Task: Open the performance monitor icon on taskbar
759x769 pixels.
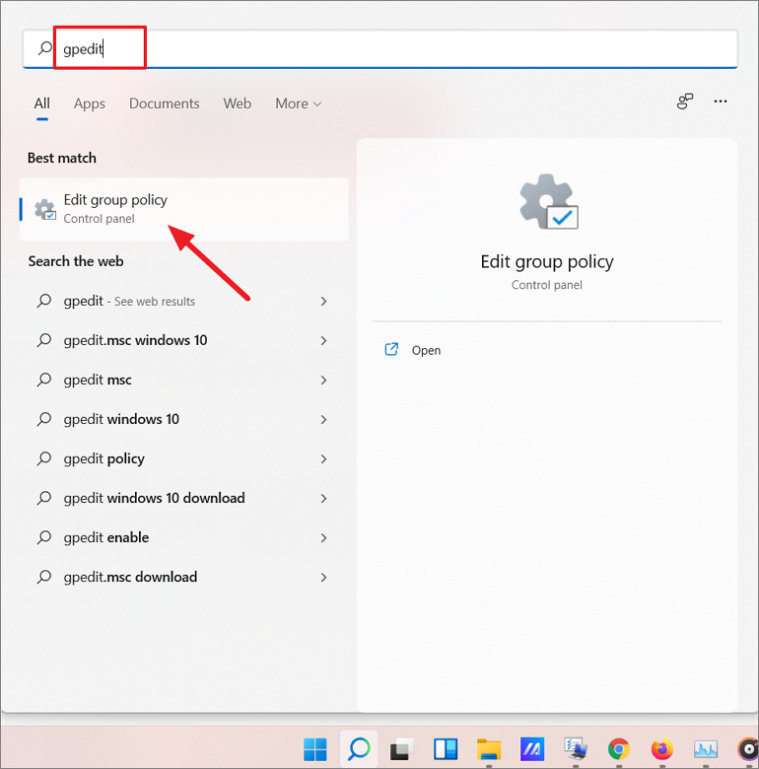Action: pos(706,749)
